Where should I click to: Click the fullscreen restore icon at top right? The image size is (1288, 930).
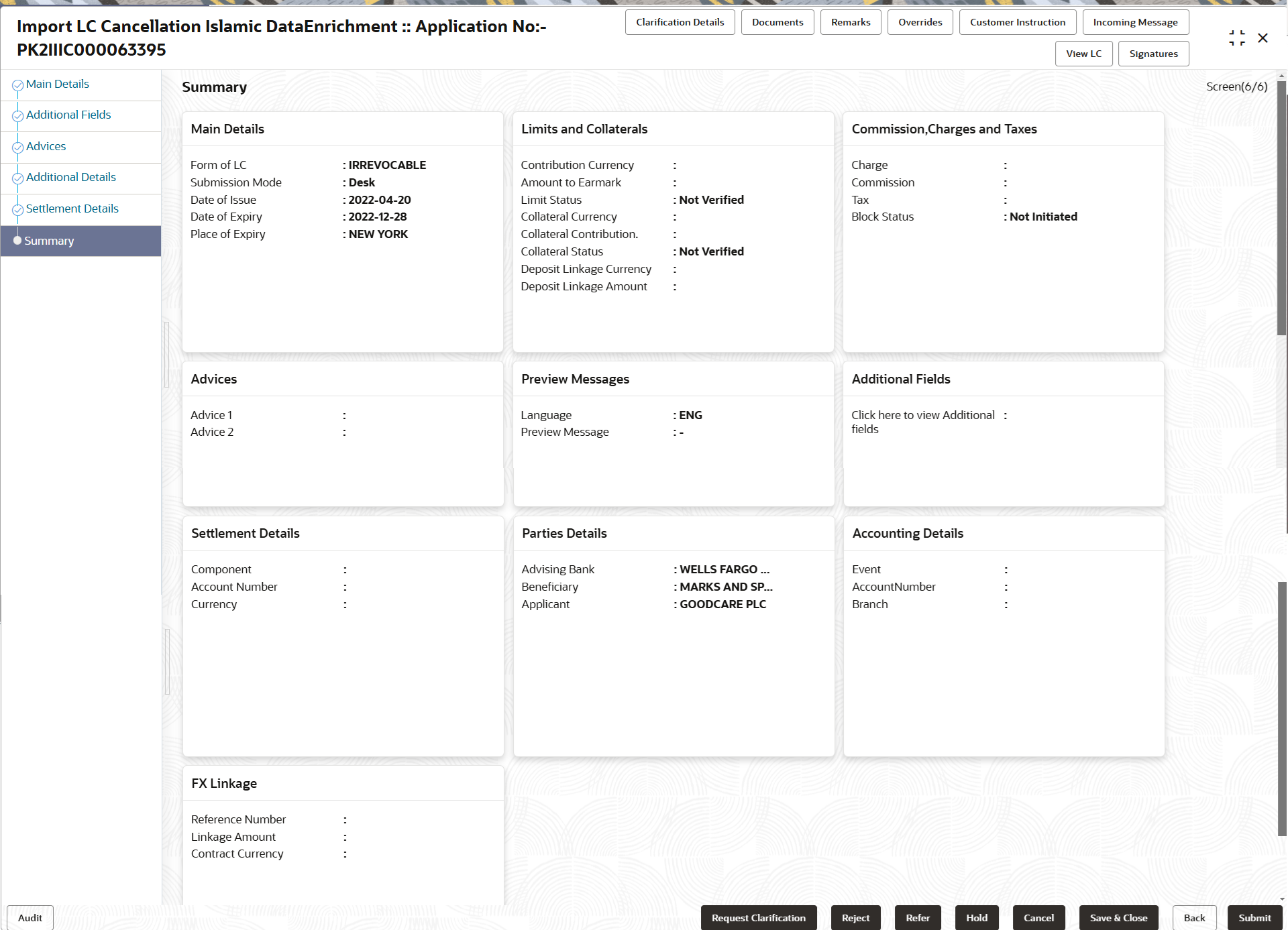(x=1238, y=38)
